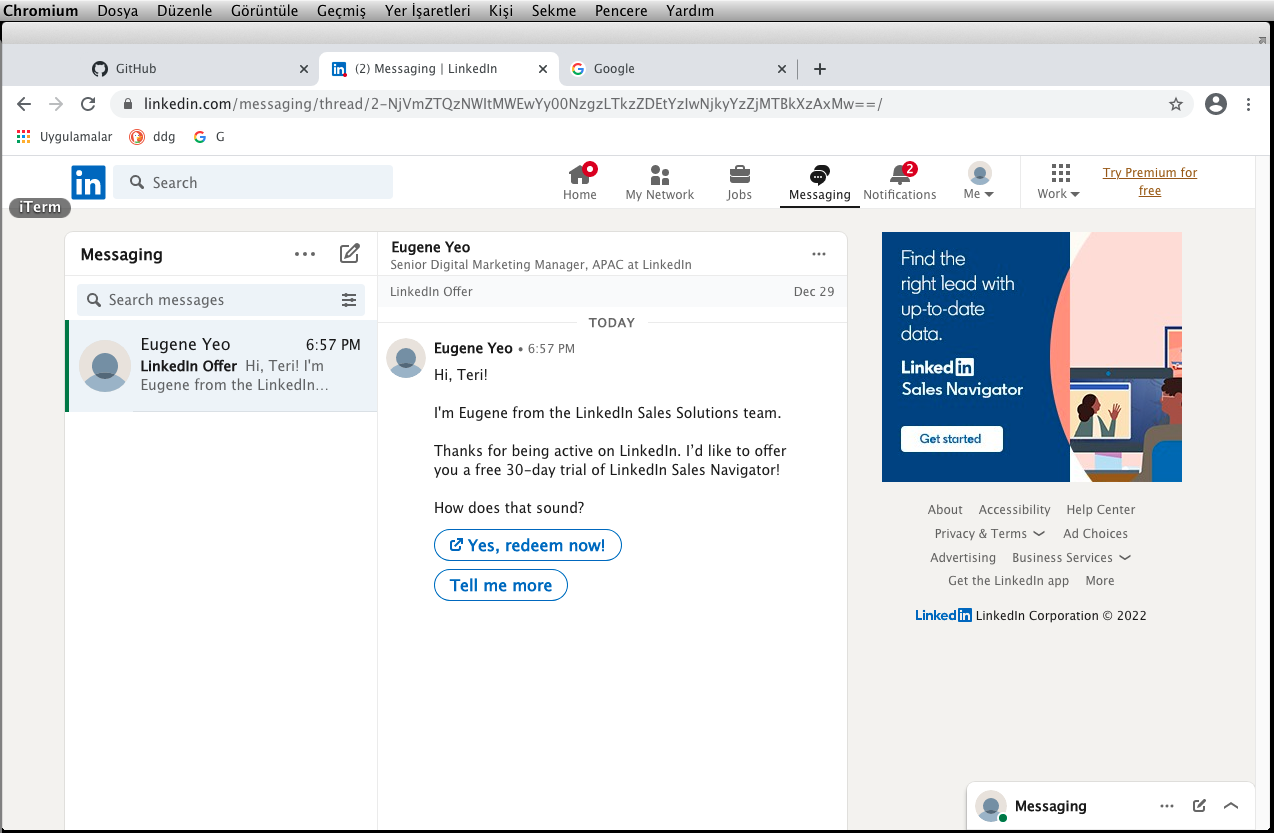
Task: Open the About footer link
Action: [945, 509]
